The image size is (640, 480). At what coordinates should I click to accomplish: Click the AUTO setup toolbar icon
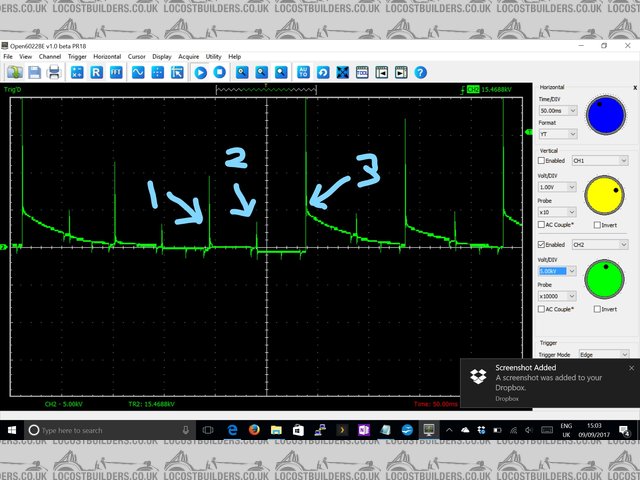pyautogui.click(x=302, y=73)
